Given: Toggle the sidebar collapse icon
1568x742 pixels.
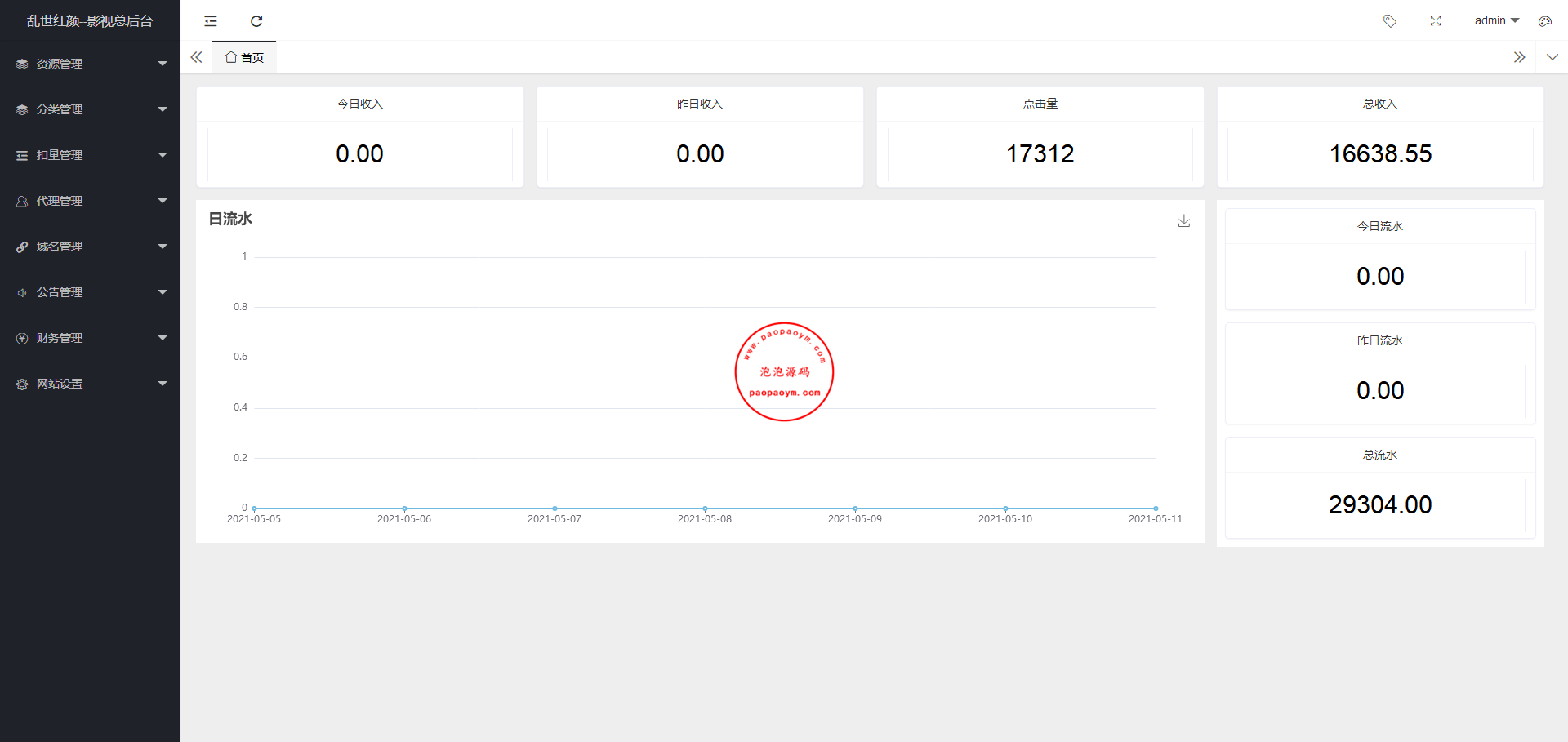Looking at the screenshot, I should point(211,21).
